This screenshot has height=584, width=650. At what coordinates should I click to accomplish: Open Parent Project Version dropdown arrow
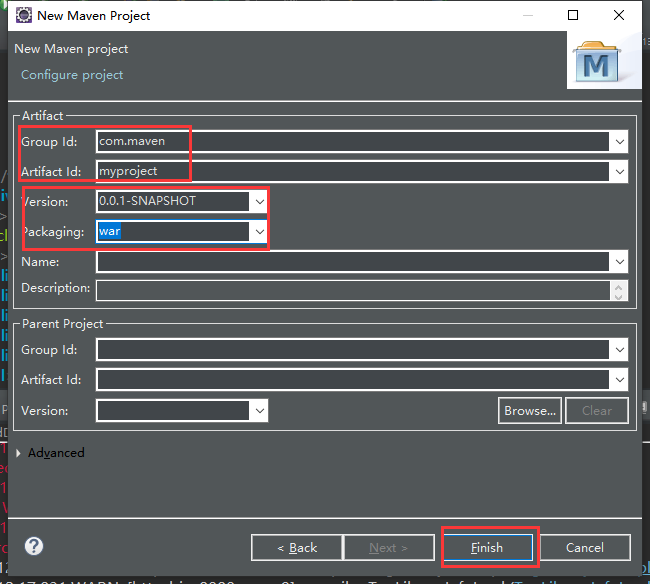coord(260,411)
